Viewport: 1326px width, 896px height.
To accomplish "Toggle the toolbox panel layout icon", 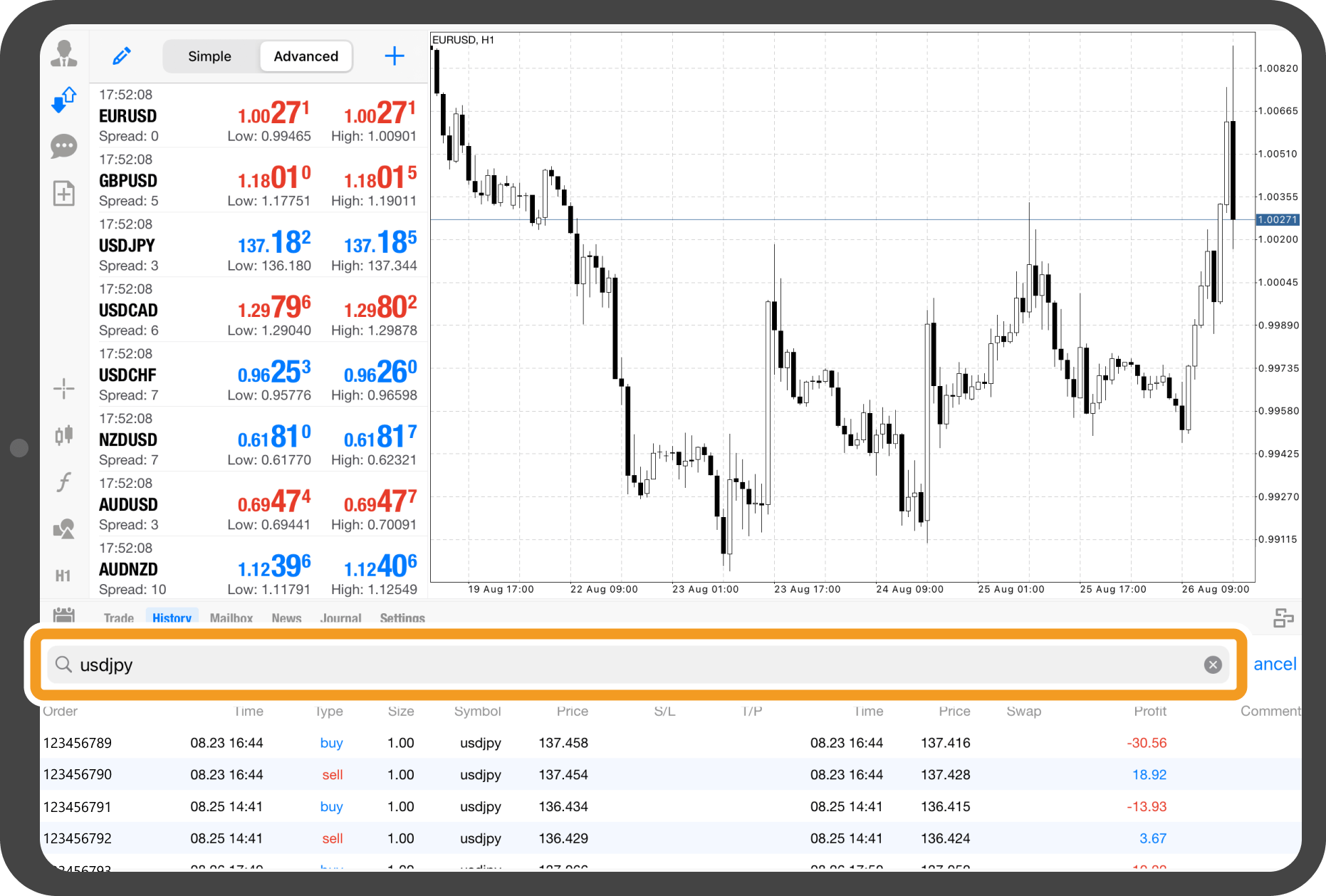I will pyautogui.click(x=1283, y=618).
